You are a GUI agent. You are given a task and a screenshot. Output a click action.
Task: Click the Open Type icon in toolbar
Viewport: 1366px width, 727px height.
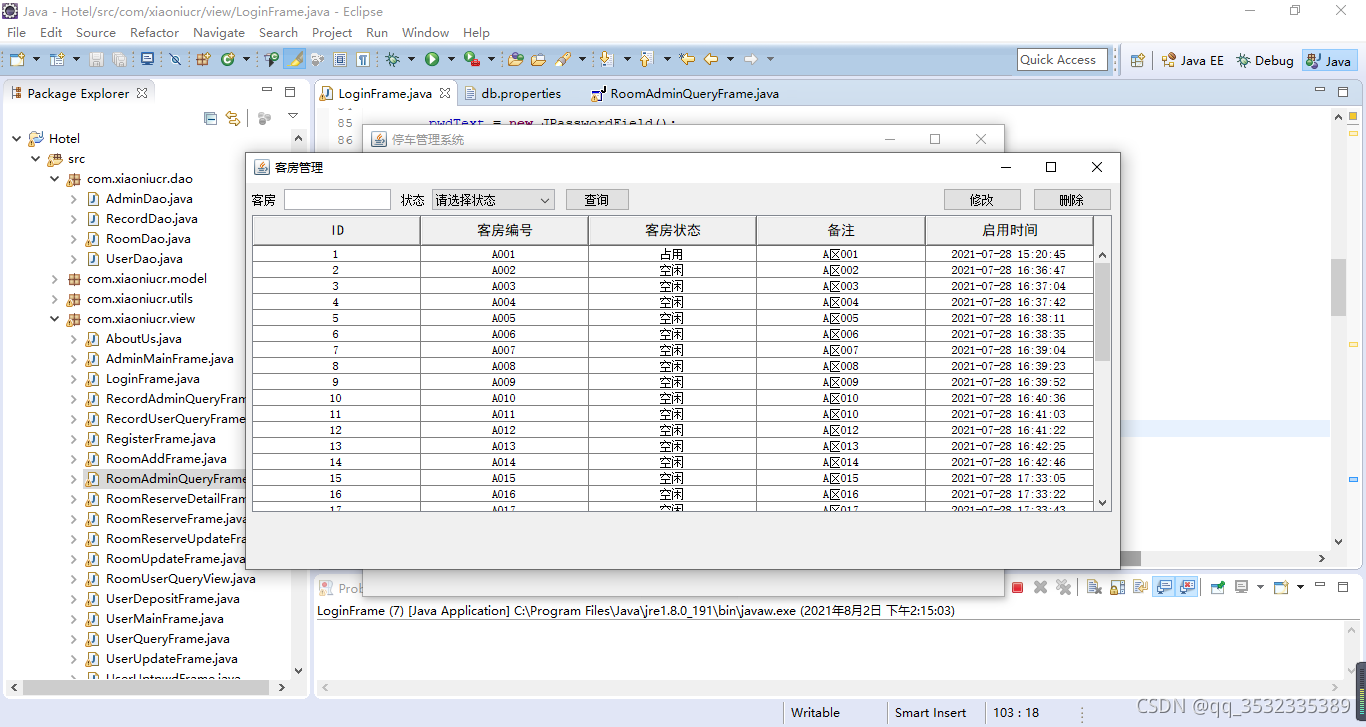[516, 59]
